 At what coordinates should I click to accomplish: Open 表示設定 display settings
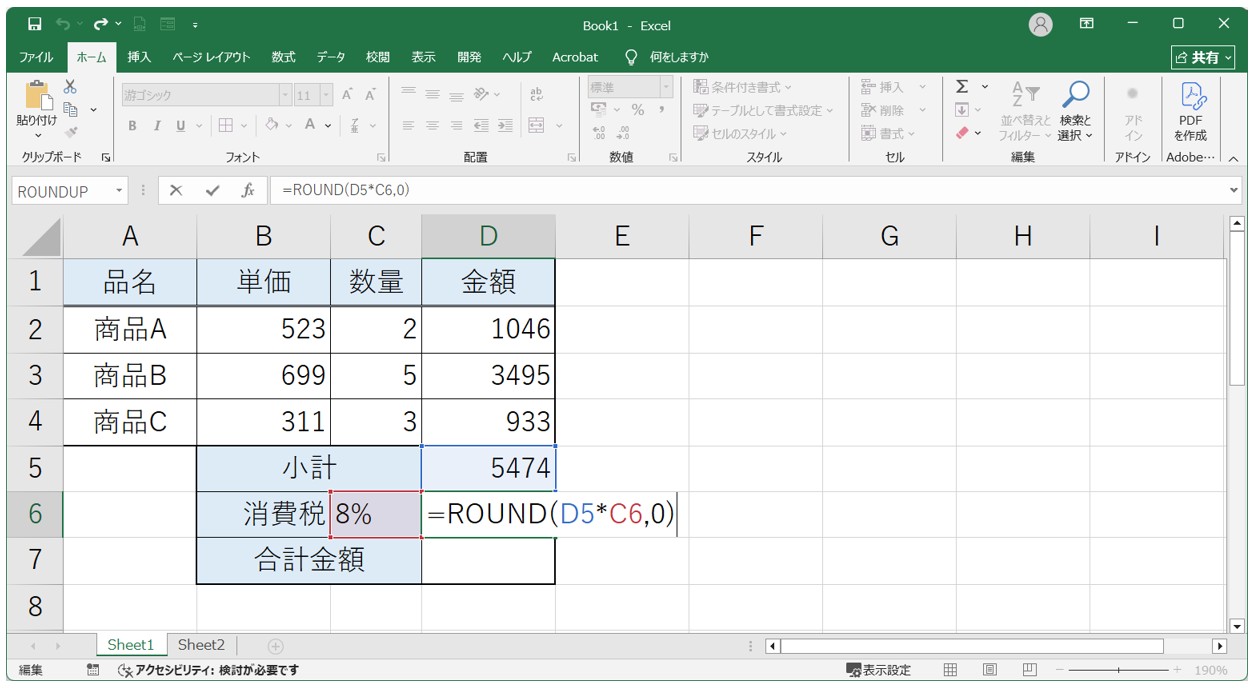click(x=878, y=670)
